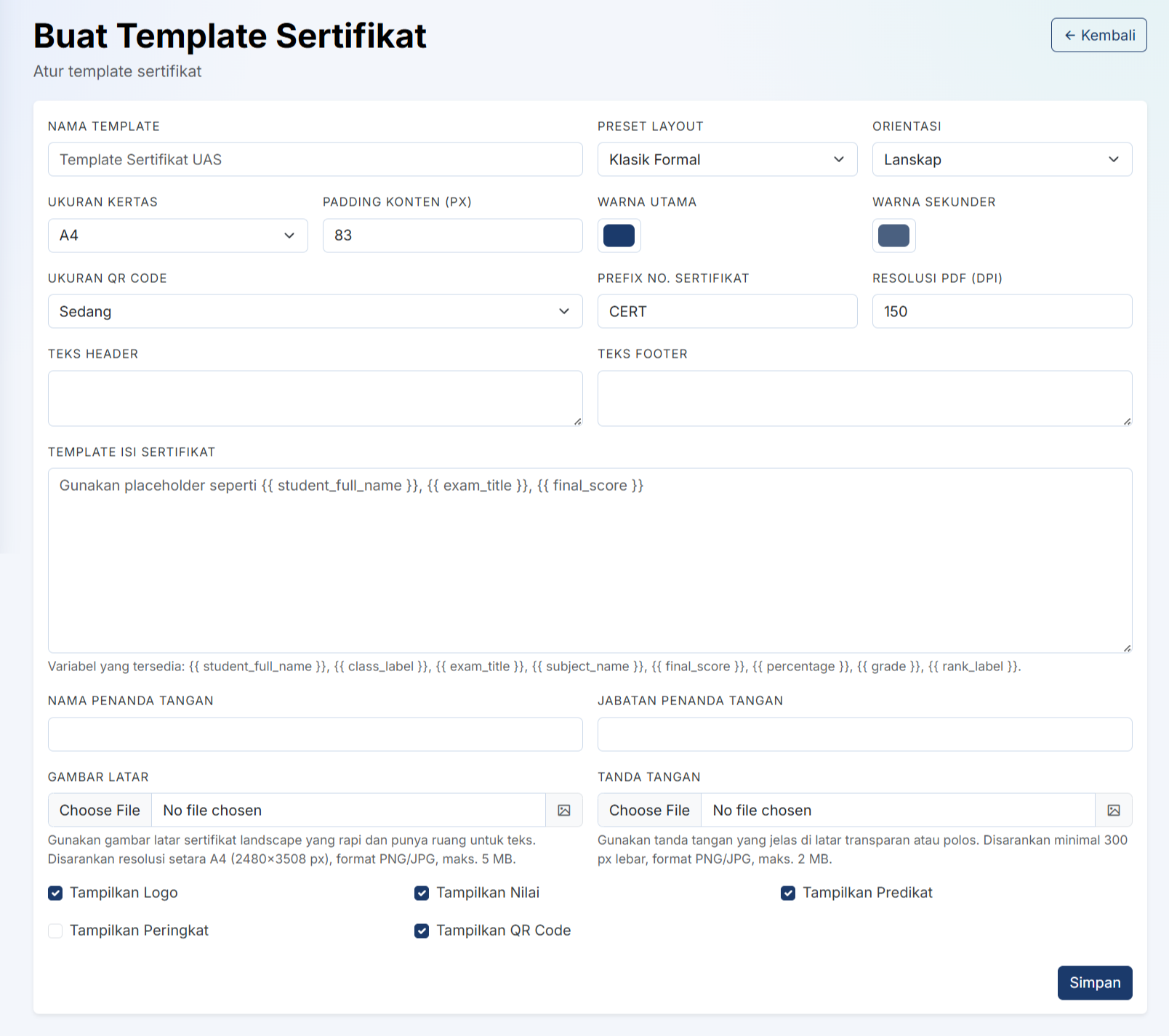
Task: Click the Jabatan Penanda Tangan field
Action: pos(864,734)
